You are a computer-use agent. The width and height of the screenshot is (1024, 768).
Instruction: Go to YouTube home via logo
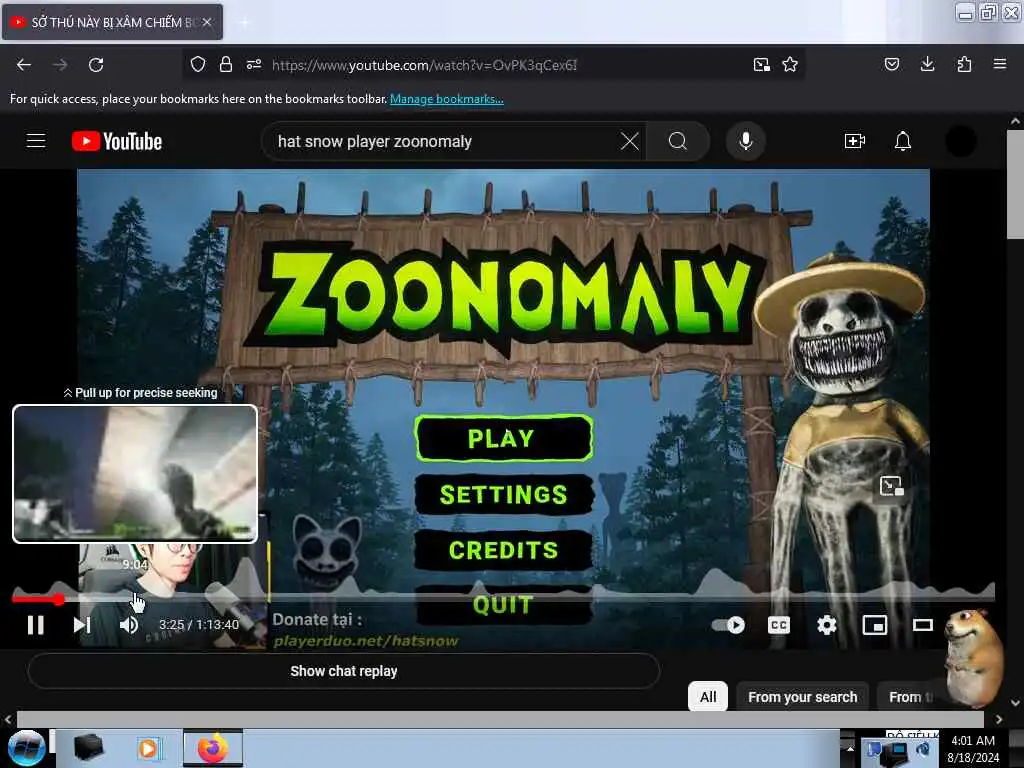pyautogui.click(x=117, y=141)
